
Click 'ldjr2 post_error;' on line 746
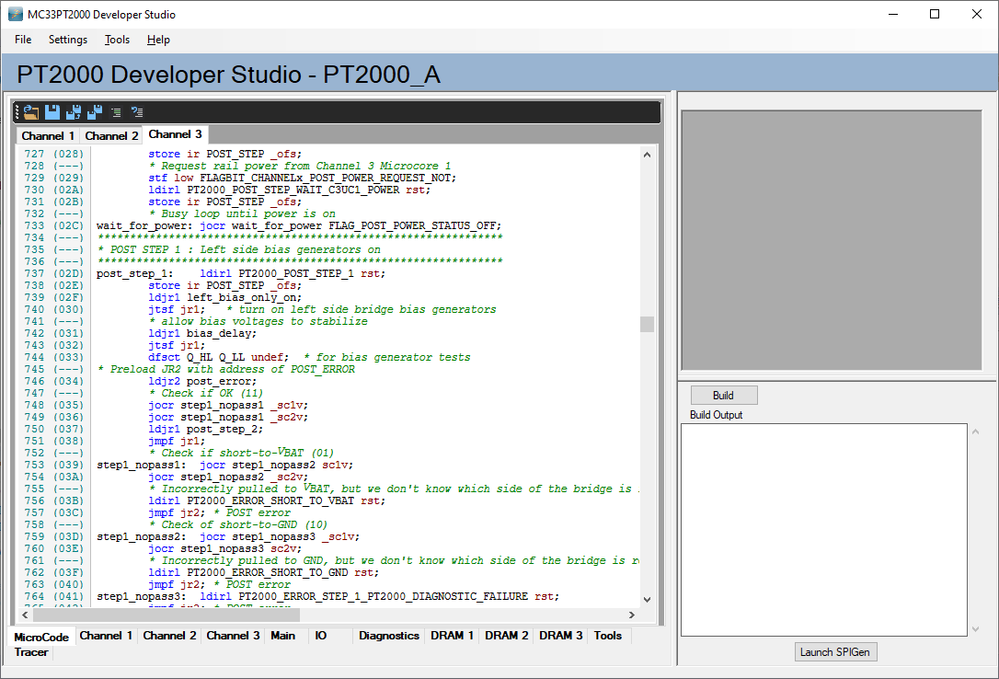click(203, 382)
